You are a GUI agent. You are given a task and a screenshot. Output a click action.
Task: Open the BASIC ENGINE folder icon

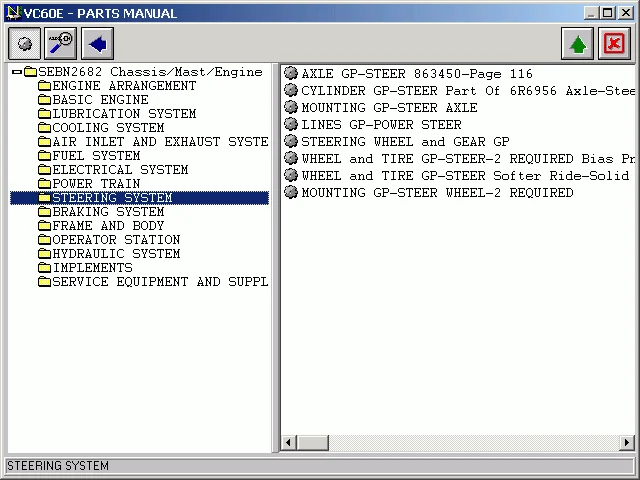44,100
